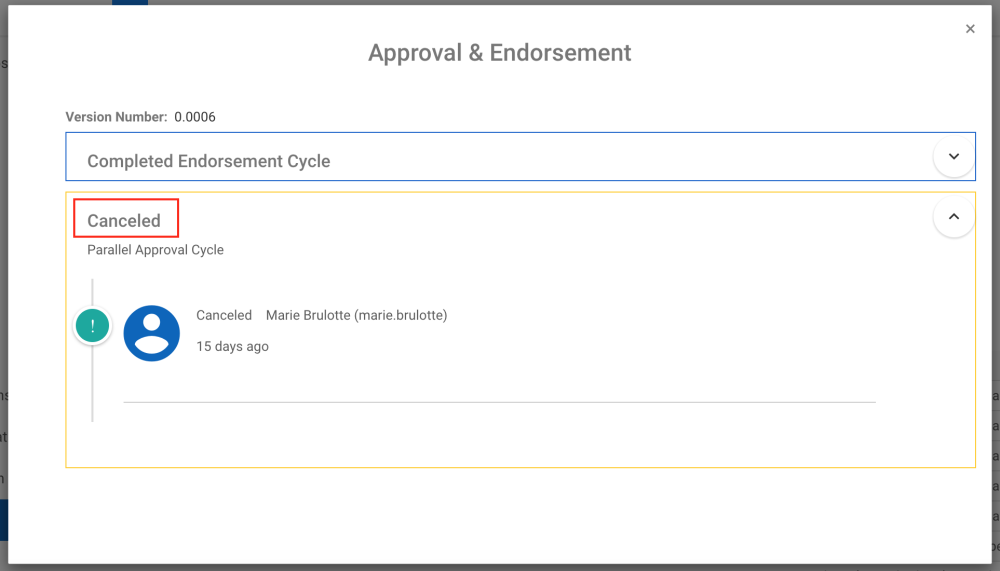Expand the Completed Endorsement Cycle section

point(953,157)
